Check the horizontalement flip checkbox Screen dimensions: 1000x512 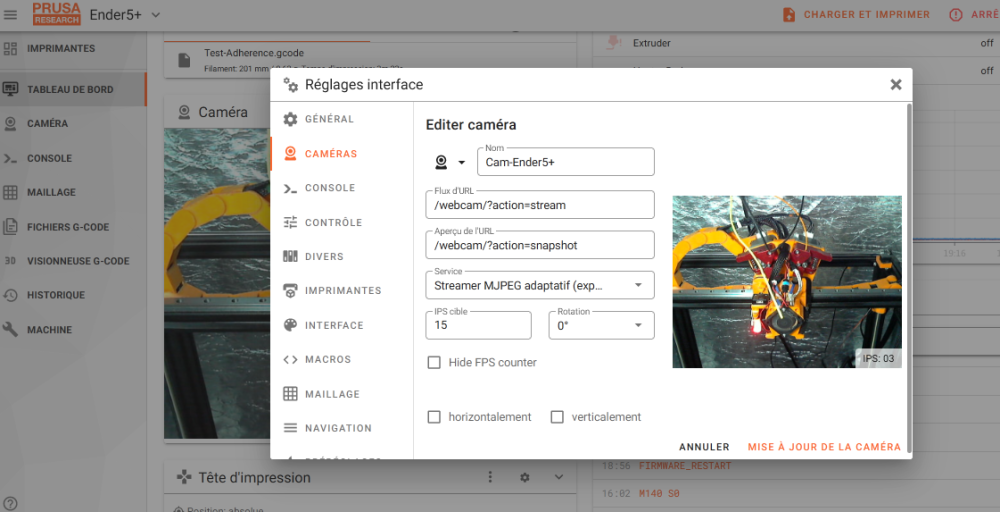pos(434,417)
